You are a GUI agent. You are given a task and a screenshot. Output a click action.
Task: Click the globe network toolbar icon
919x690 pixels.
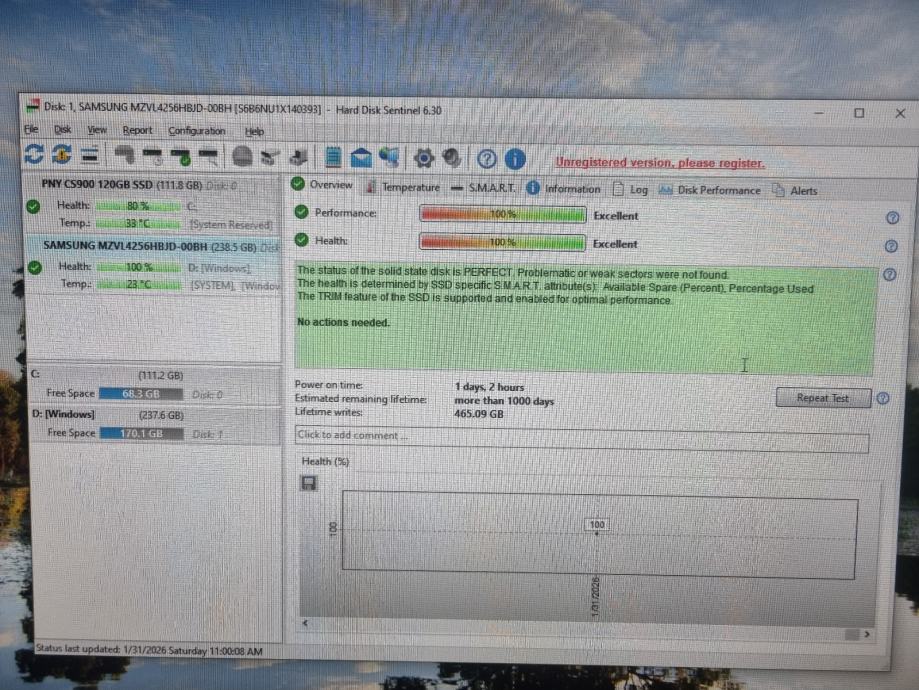coord(389,158)
